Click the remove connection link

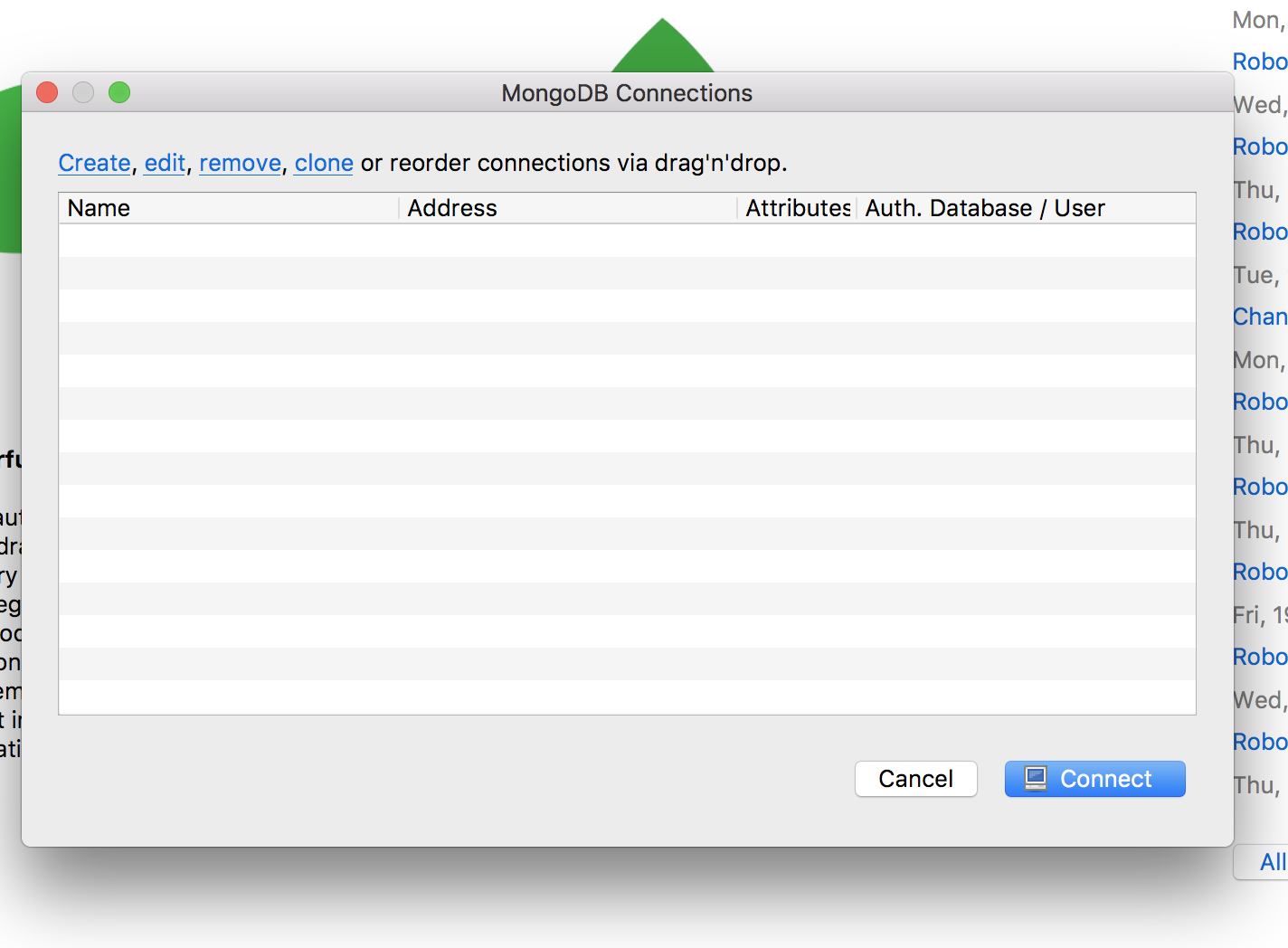[240, 163]
